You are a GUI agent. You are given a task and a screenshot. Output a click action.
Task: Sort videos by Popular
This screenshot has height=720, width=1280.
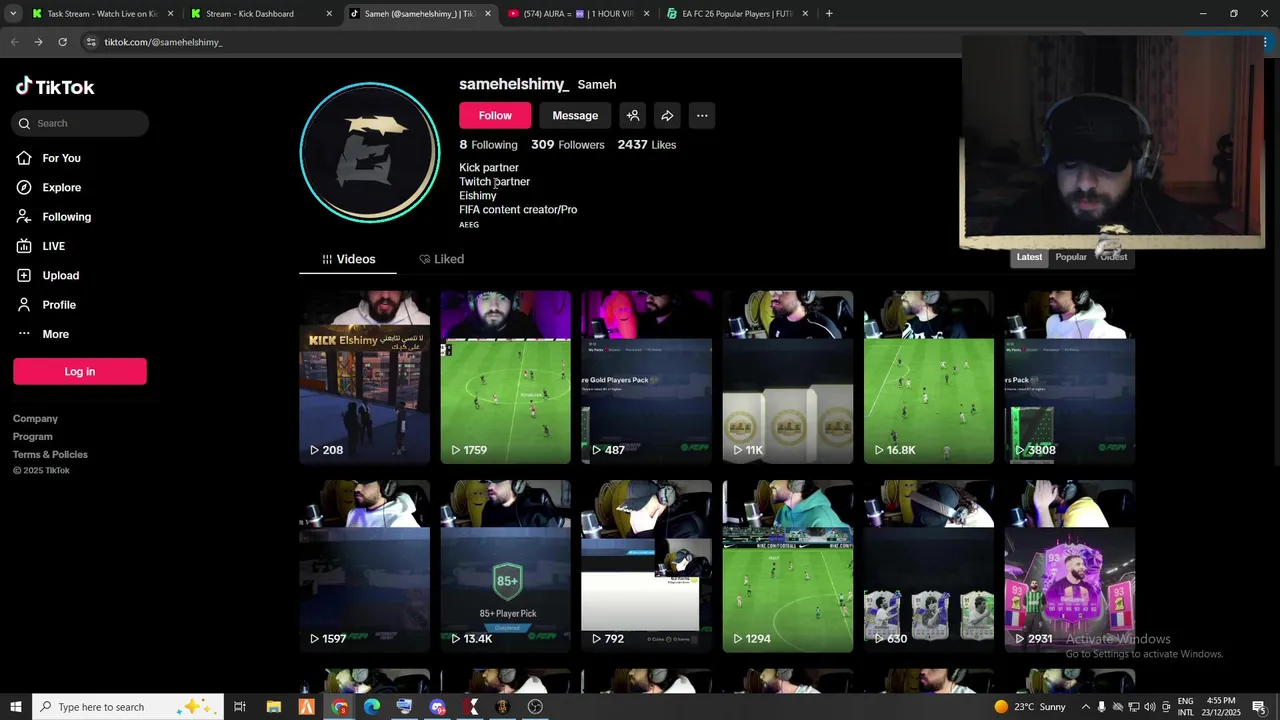click(1070, 257)
